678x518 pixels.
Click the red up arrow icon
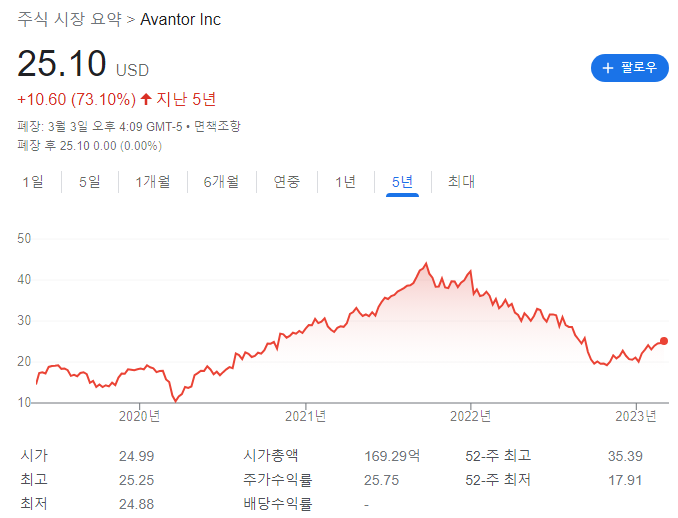click(146, 99)
